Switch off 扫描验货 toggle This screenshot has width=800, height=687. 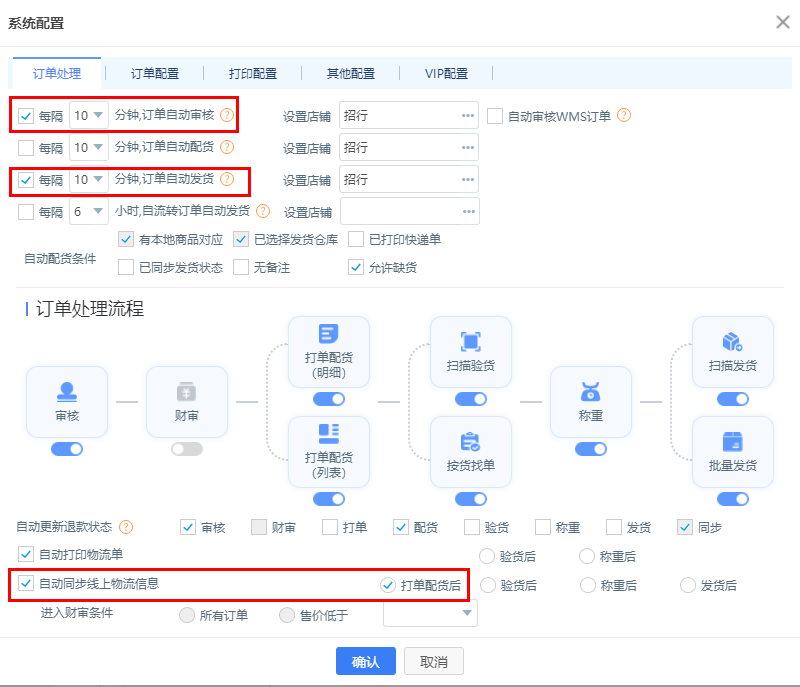tap(470, 399)
